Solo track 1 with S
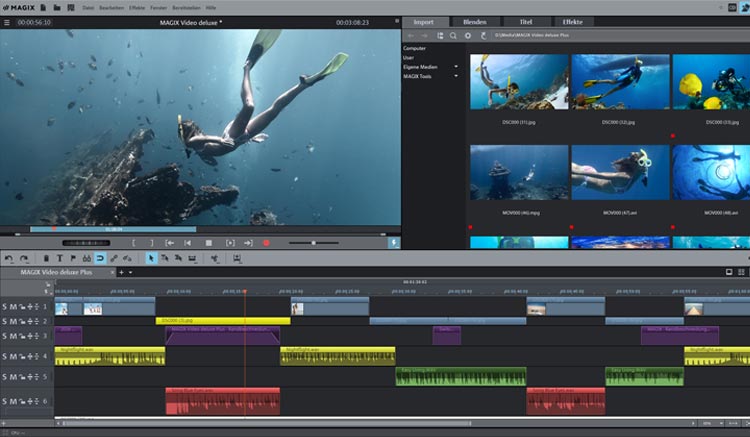Screen dimensions: 750x437 [5, 306]
